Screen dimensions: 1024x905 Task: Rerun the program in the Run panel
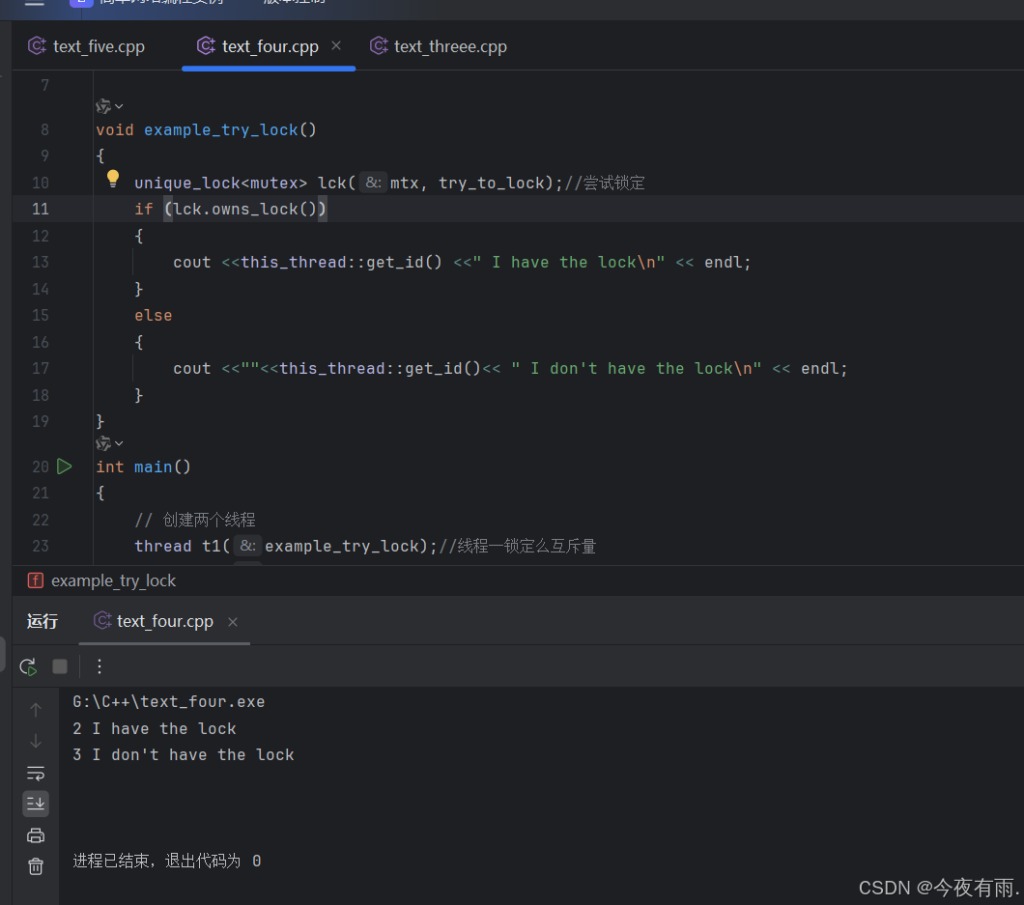pyautogui.click(x=27, y=666)
